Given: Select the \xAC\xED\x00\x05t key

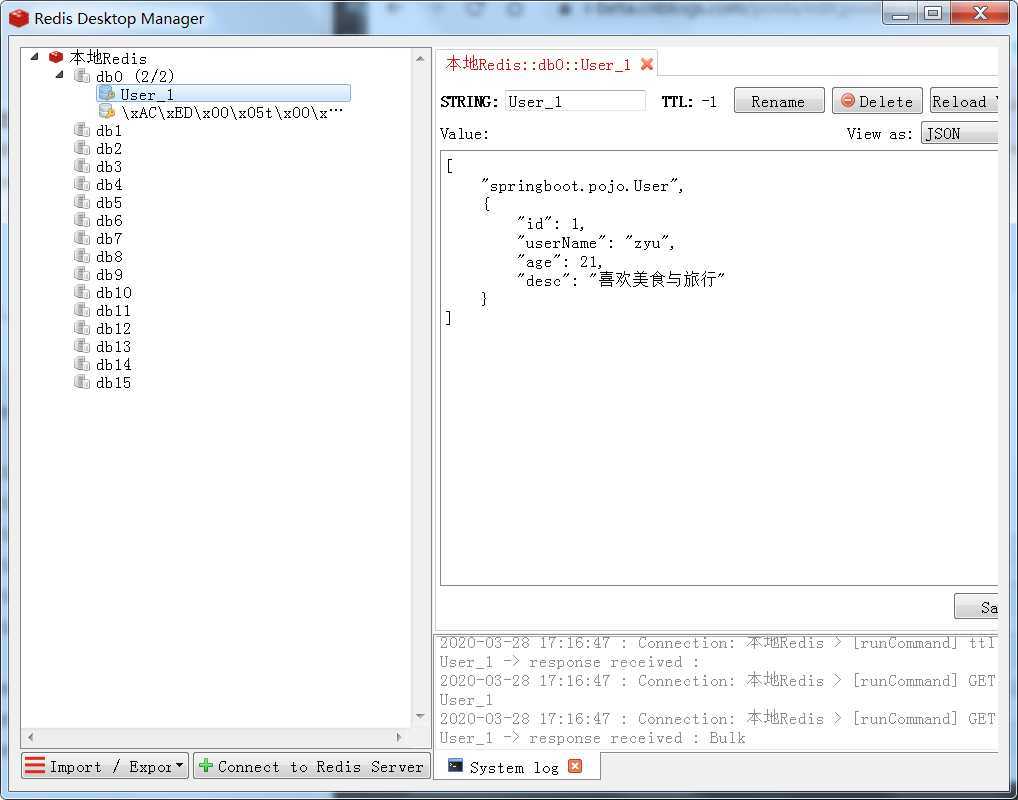Looking at the screenshot, I should (232, 112).
